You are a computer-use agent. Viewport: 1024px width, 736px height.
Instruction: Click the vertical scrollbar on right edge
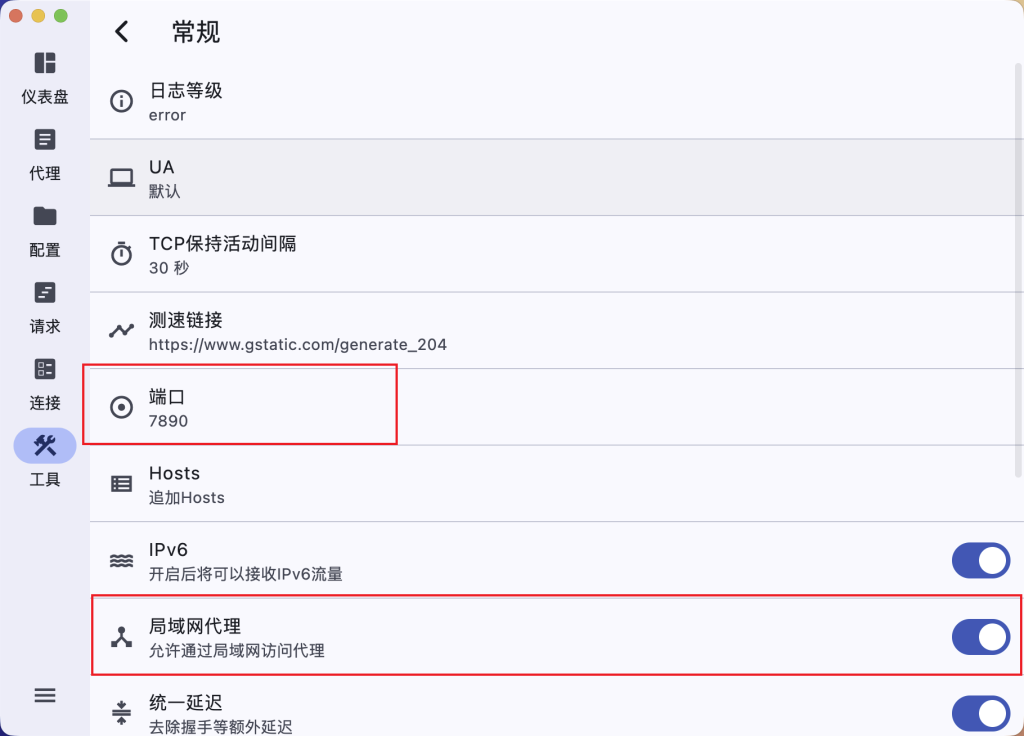click(x=1018, y=270)
